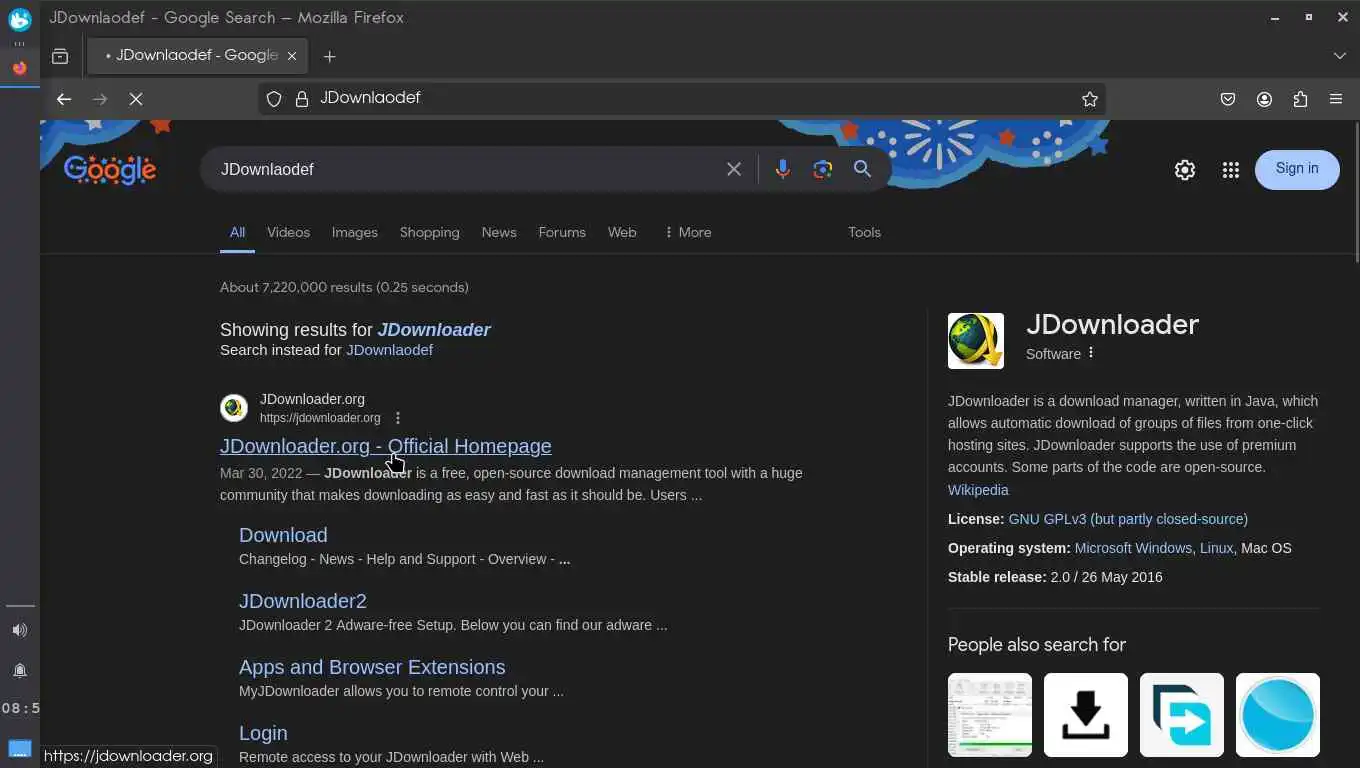Click the Sign in button
The image size is (1360, 768).
1297,169
